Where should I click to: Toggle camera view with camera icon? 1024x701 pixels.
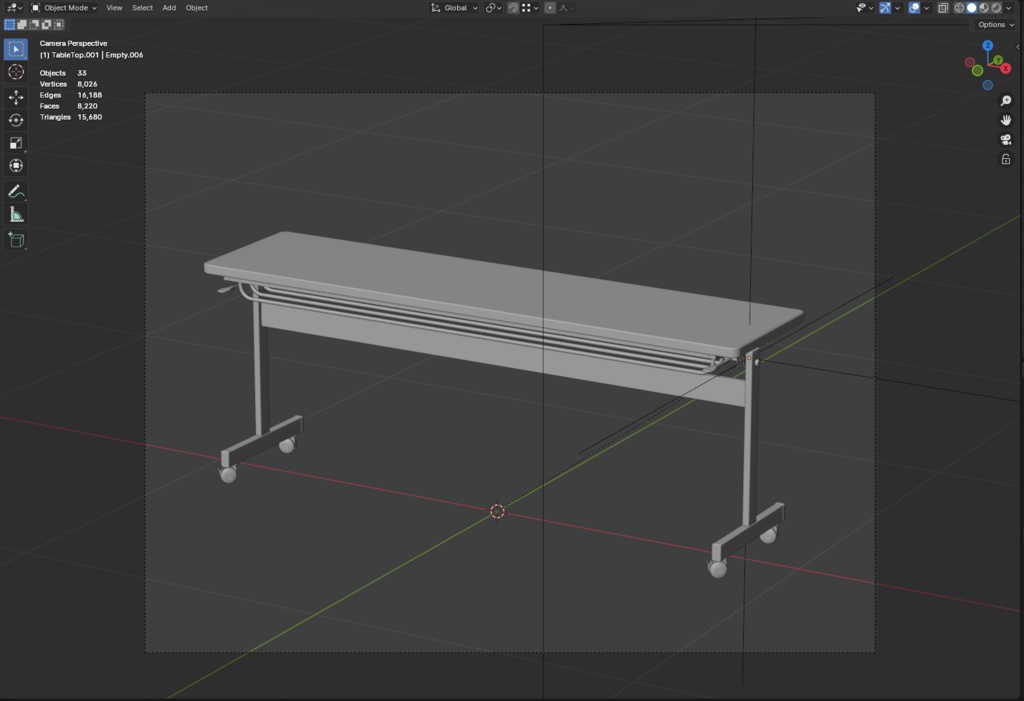(x=1006, y=140)
